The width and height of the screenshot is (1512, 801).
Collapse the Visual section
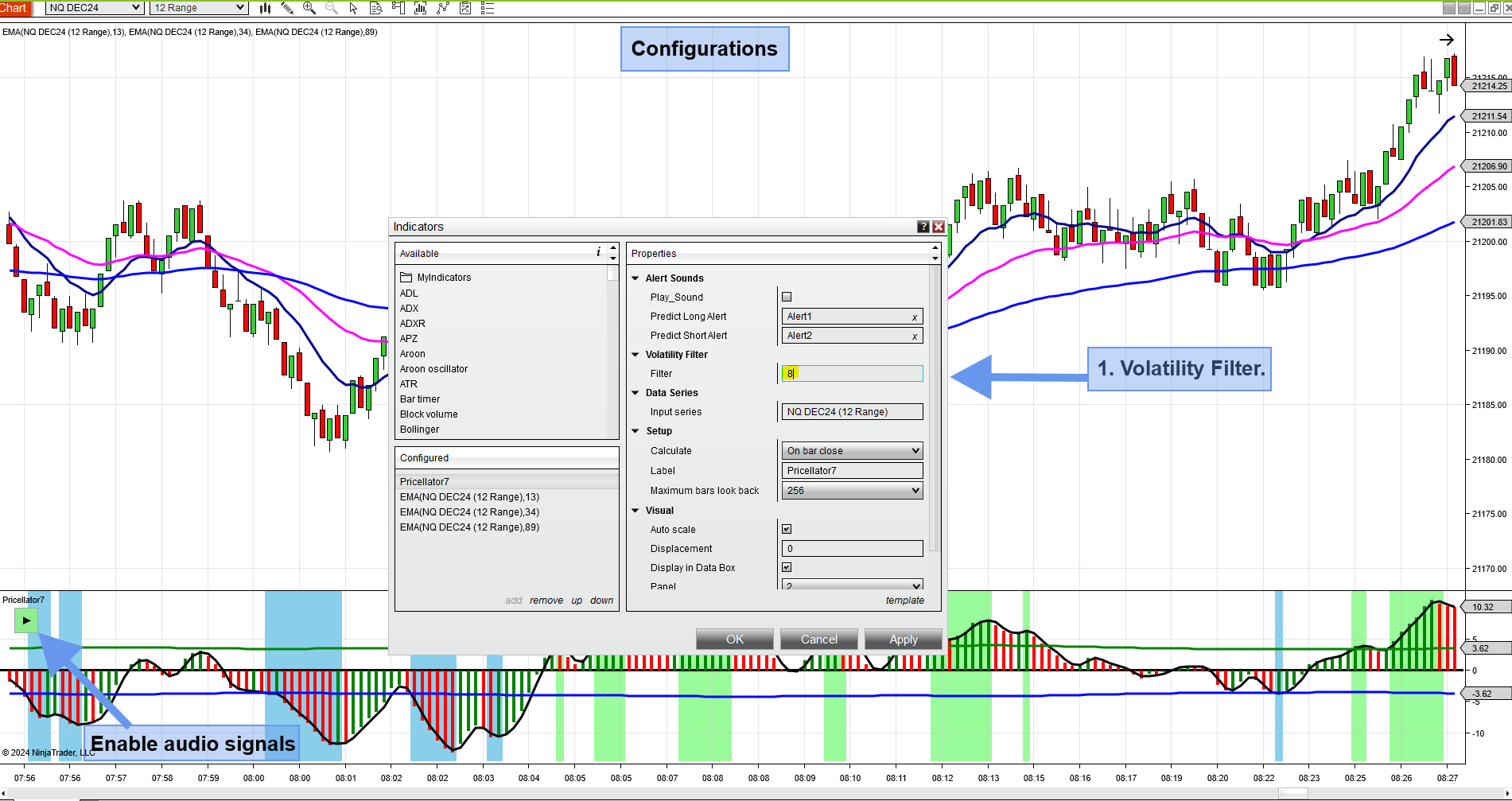[636, 511]
